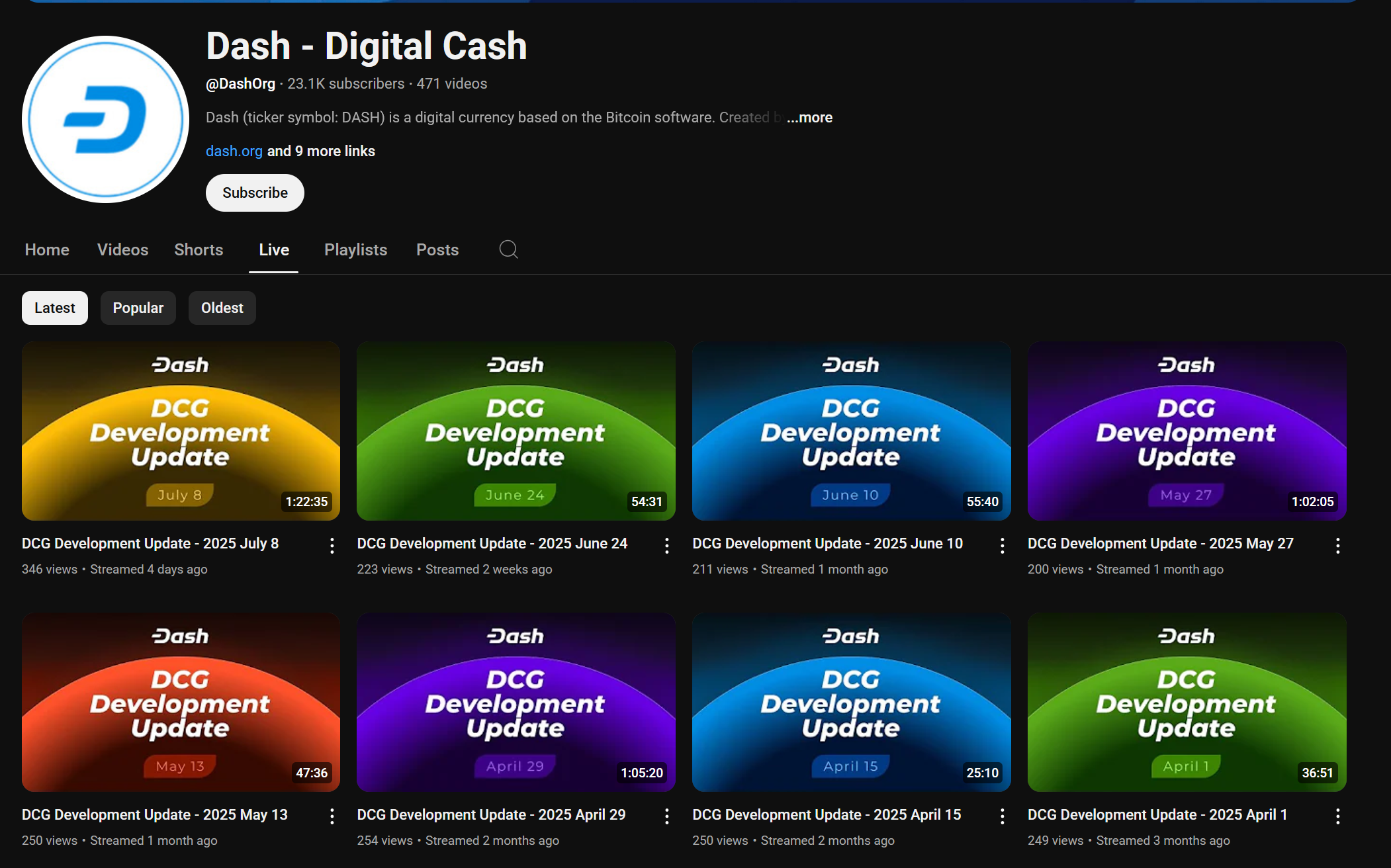This screenshot has width=1391, height=868.
Task: Open title DCG Development Update - 2025 May 27
Action: pos(1160,543)
